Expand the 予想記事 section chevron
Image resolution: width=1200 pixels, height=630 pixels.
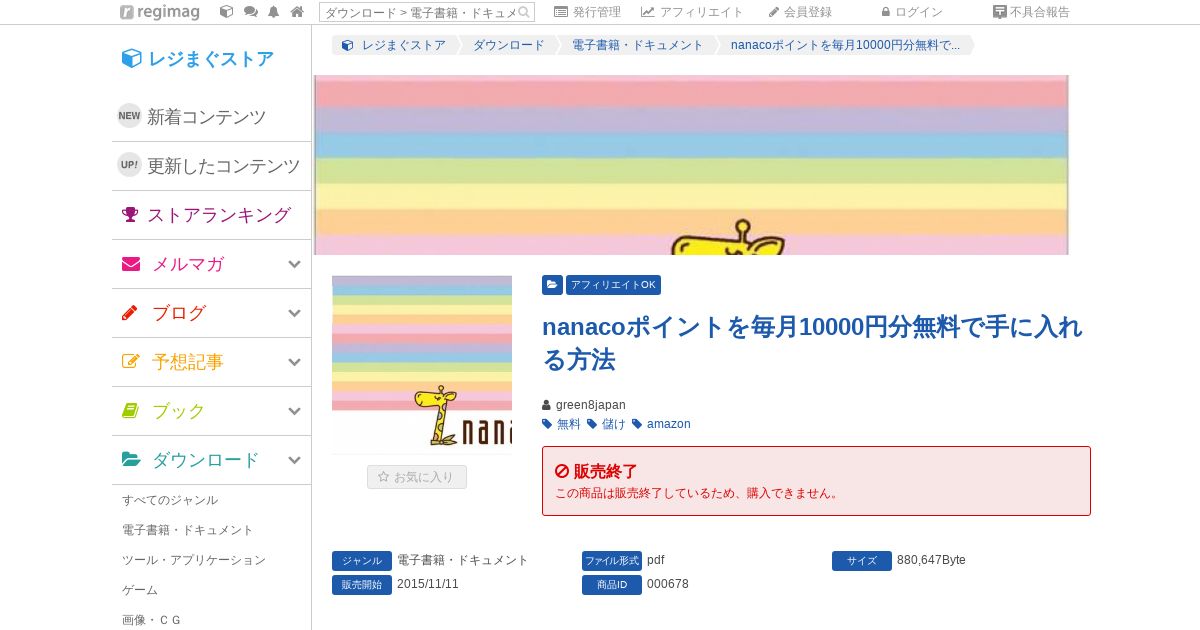point(294,362)
